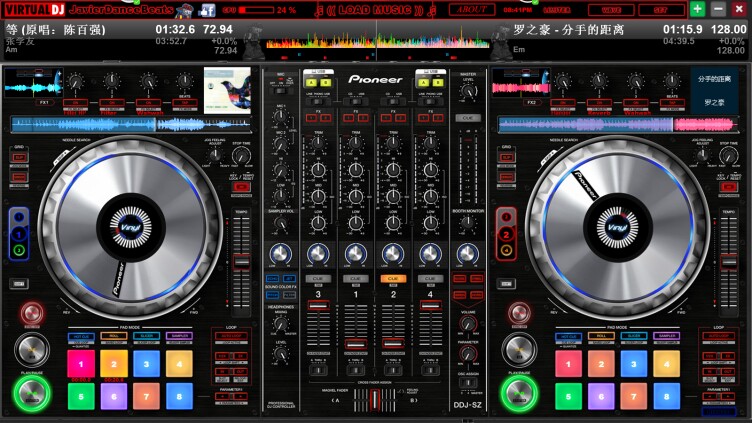Click the LOAD MUSIC button

(375, 10)
